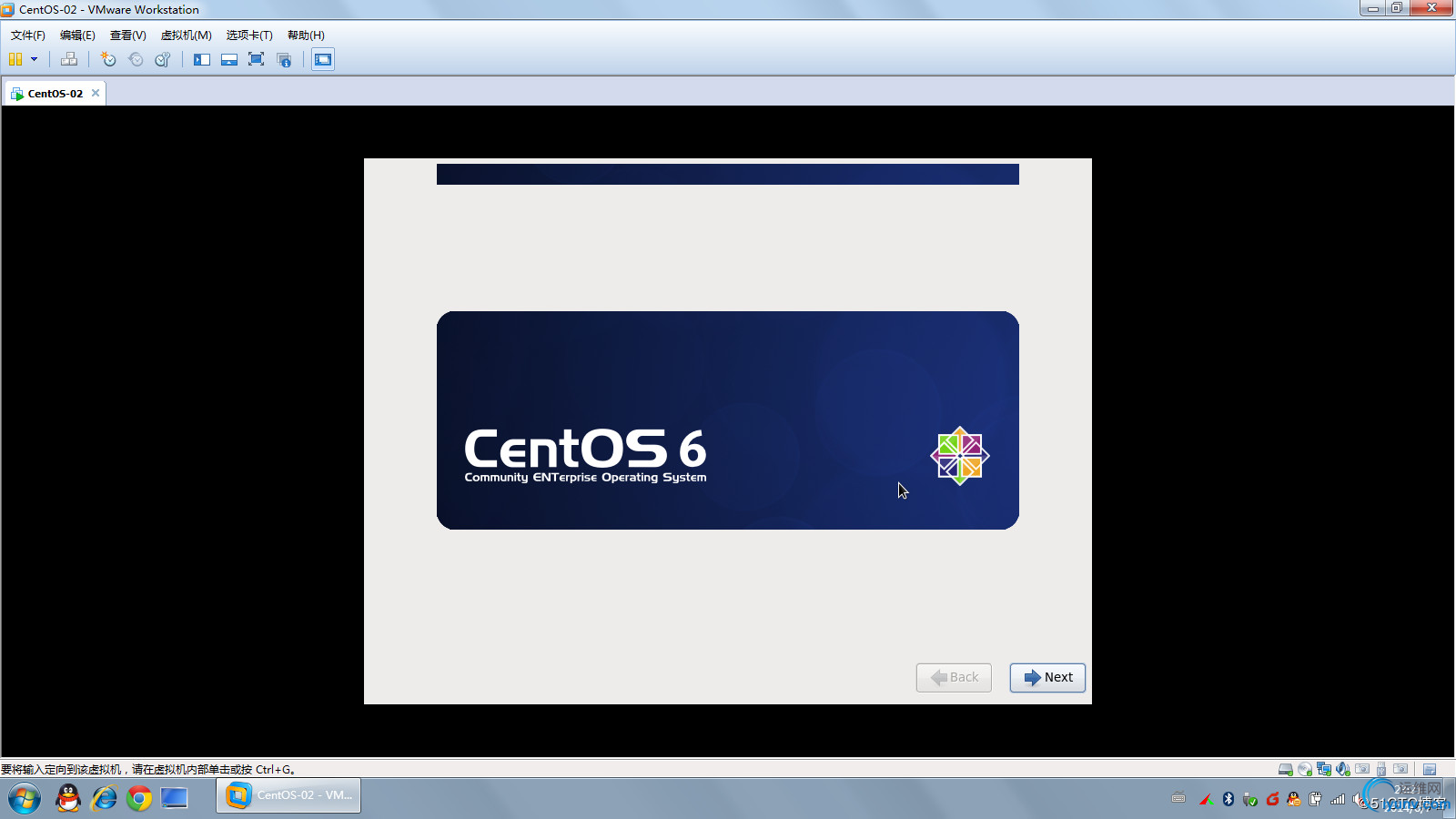
Task: Open the 选项卡(T) menu
Action: pyautogui.click(x=249, y=35)
